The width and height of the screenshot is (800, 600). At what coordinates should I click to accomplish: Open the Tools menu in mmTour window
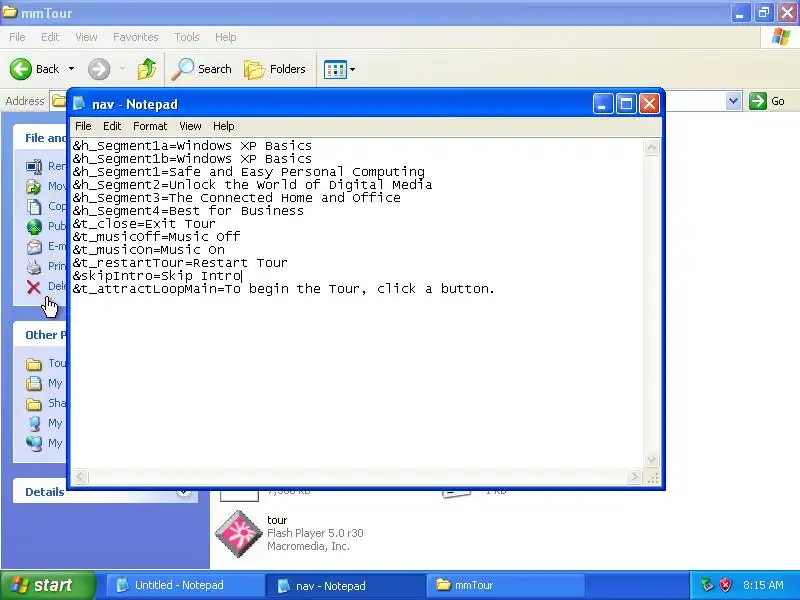pos(187,37)
